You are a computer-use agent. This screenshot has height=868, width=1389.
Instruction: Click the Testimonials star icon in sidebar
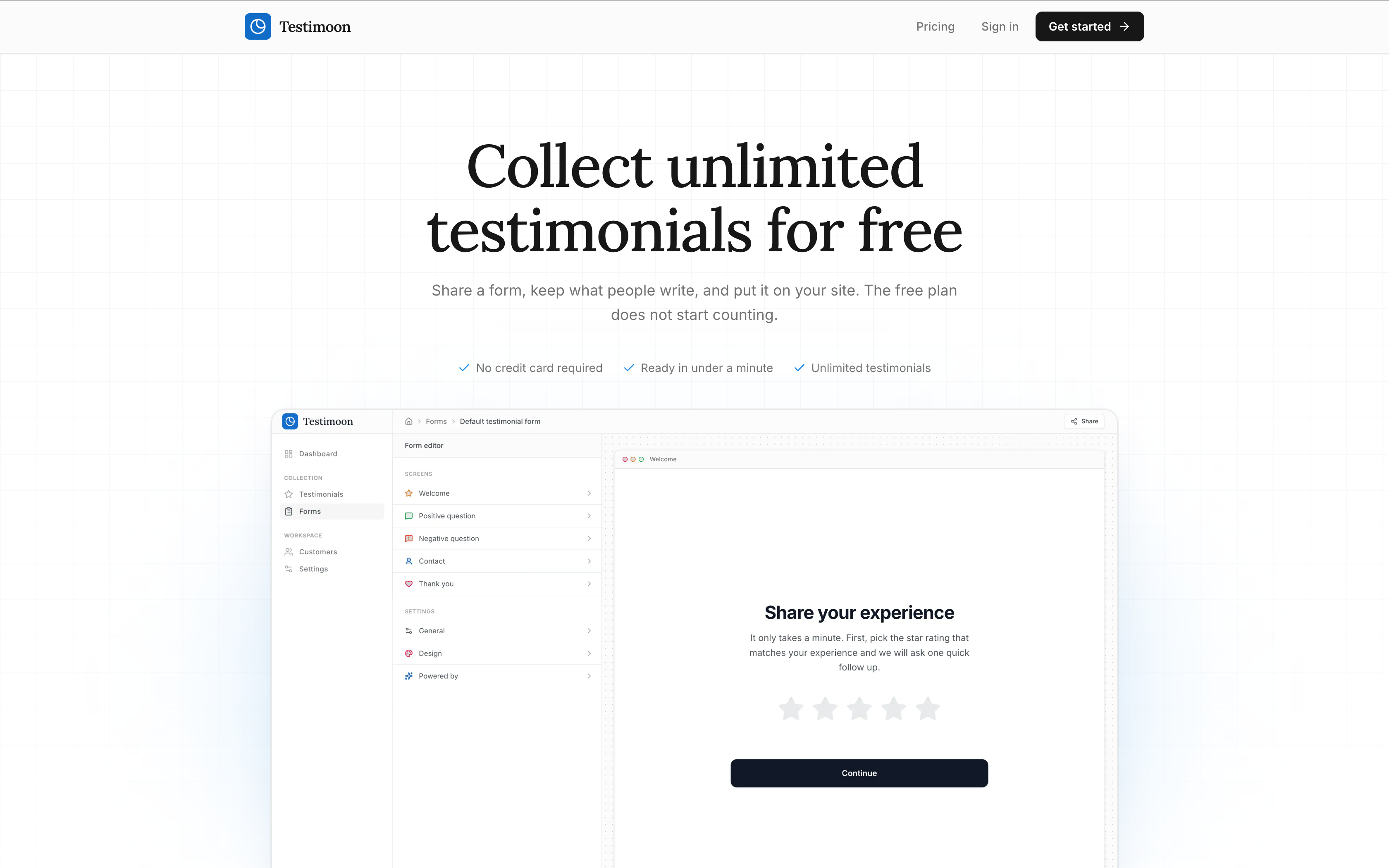coord(289,494)
